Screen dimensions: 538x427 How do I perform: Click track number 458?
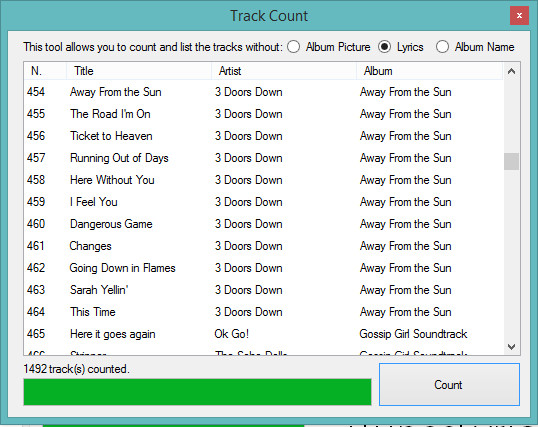pyautogui.click(x=36, y=180)
